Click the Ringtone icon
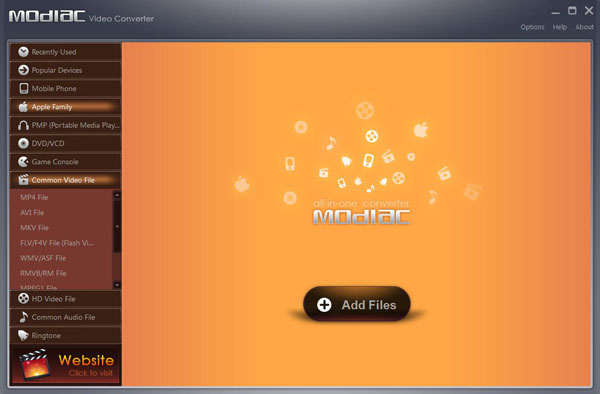The width and height of the screenshot is (600, 394). [x=23, y=335]
